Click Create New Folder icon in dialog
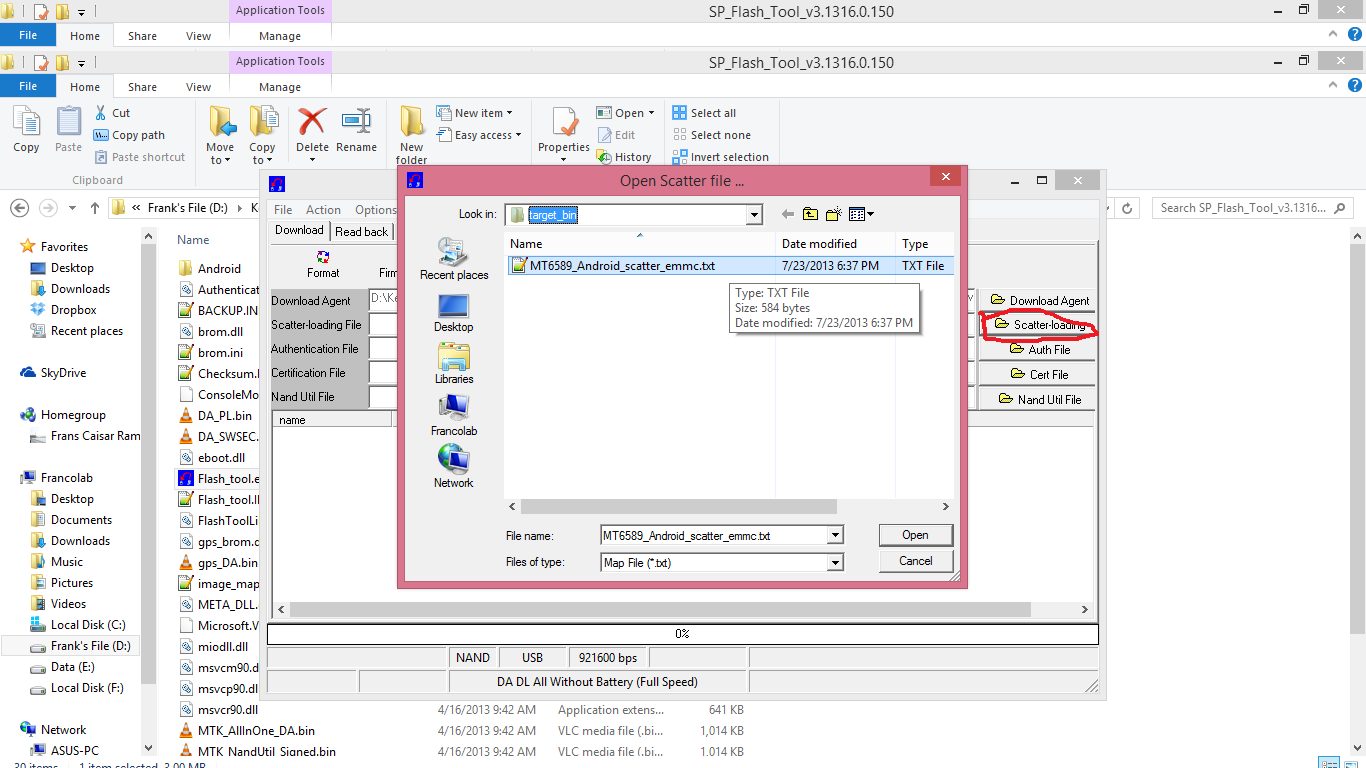The image size is (1366, 768). point(833,214)
